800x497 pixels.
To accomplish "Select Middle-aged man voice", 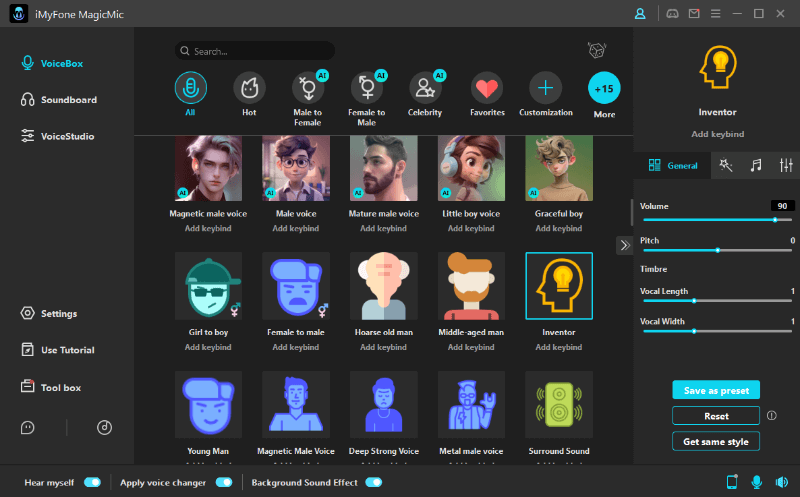I will coord(471,286).
